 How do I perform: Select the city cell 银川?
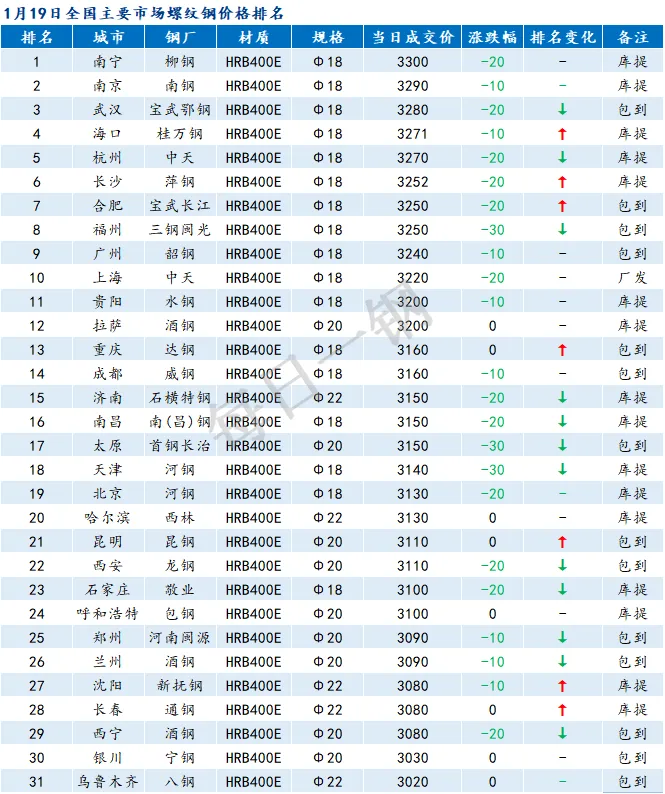click(107, 758)
